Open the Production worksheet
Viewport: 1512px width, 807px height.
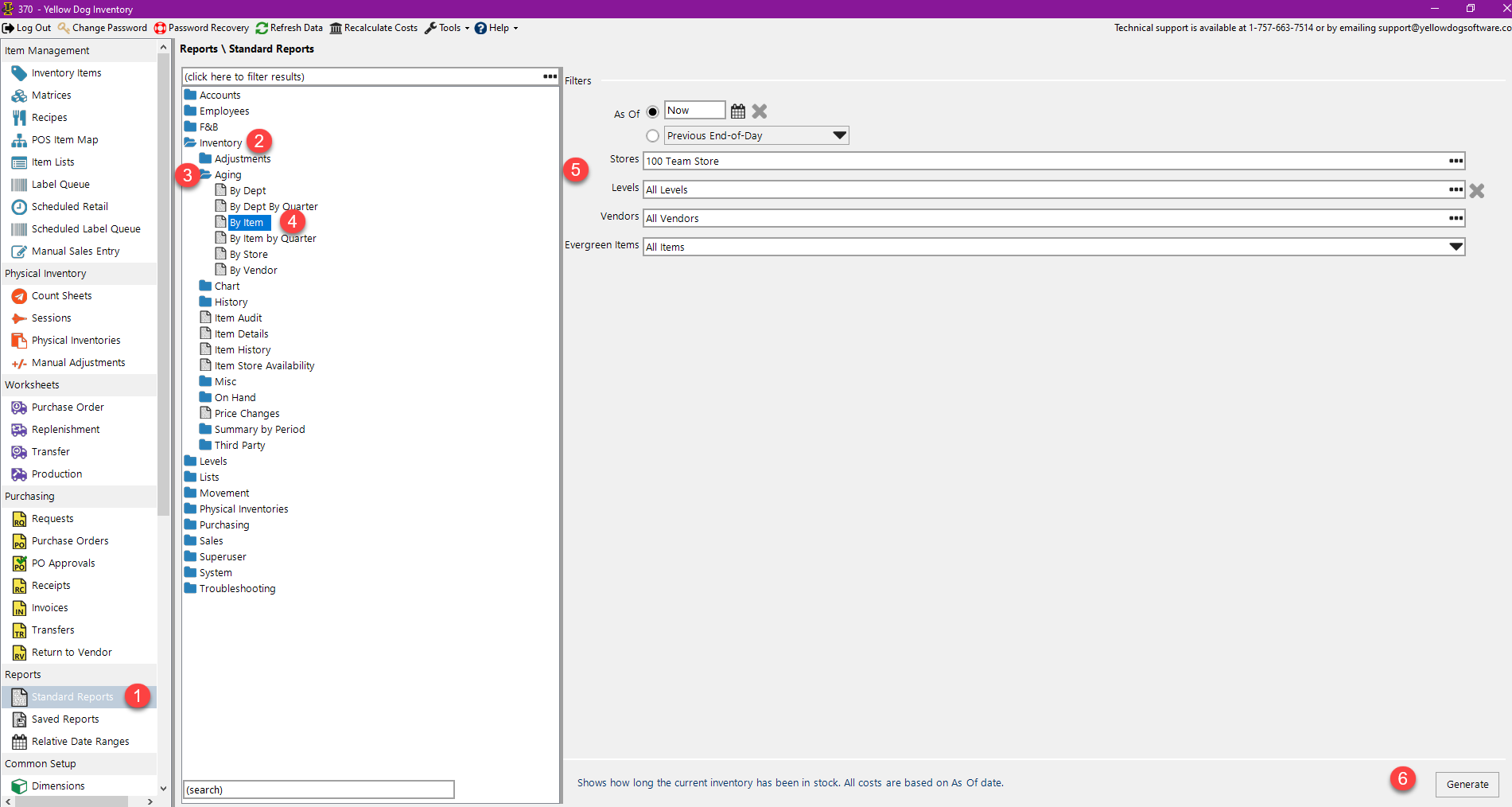56,474
